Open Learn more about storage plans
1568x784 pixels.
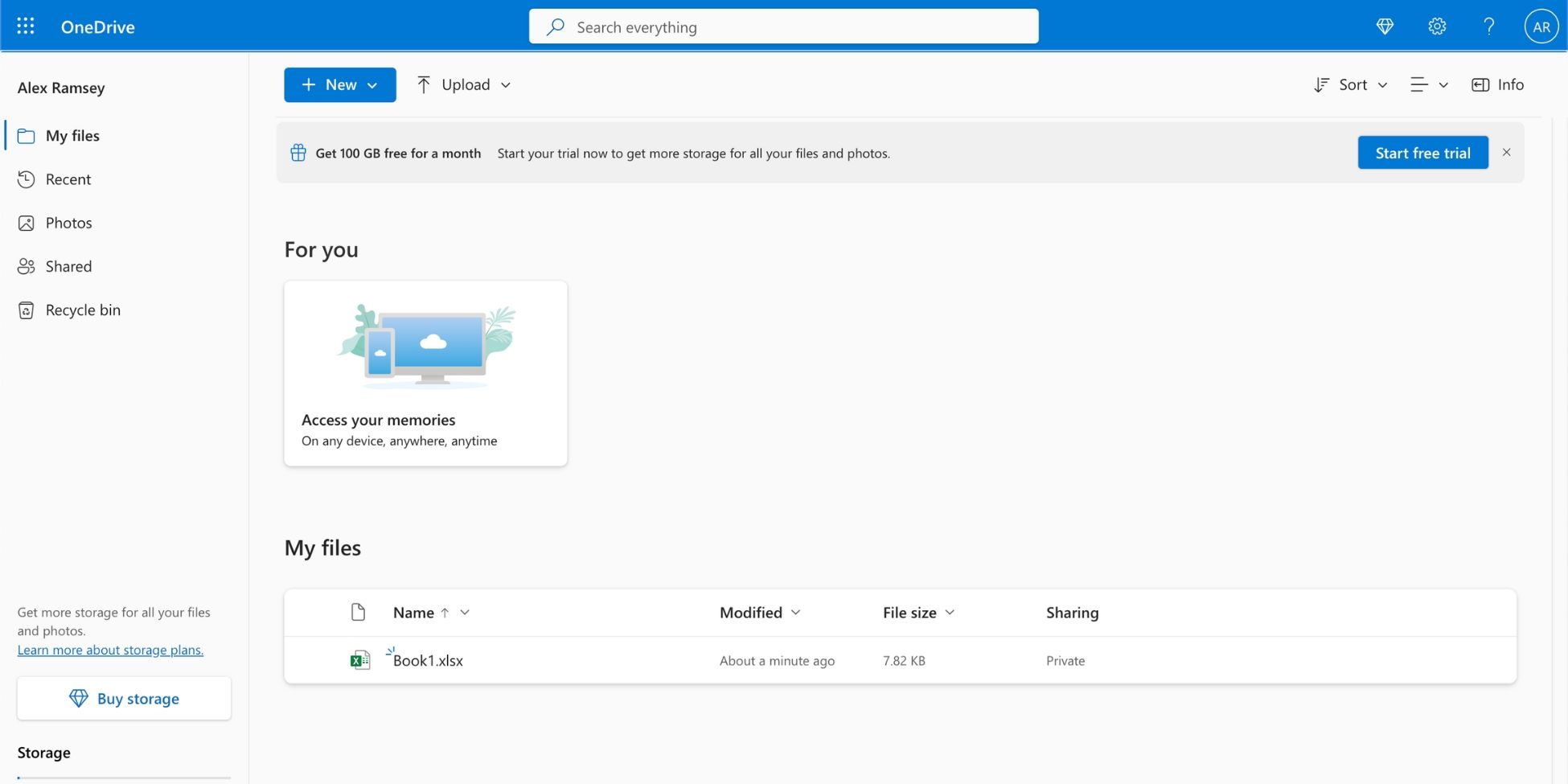click(x=110, y=649)
